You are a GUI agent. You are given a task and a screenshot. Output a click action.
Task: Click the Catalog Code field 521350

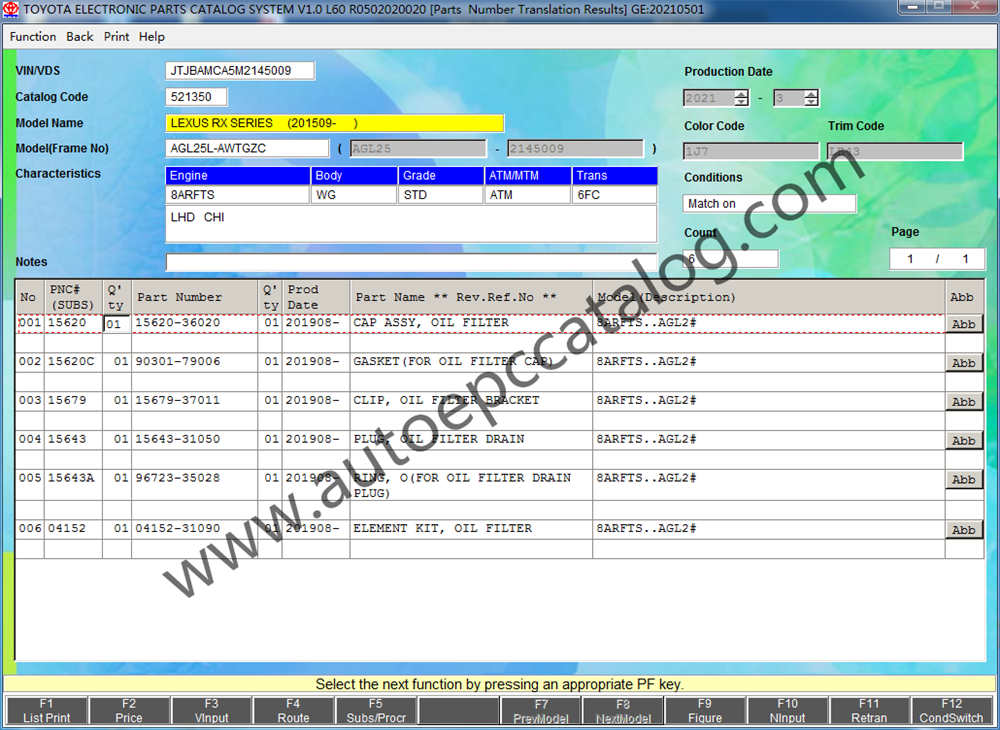point(196,97)
